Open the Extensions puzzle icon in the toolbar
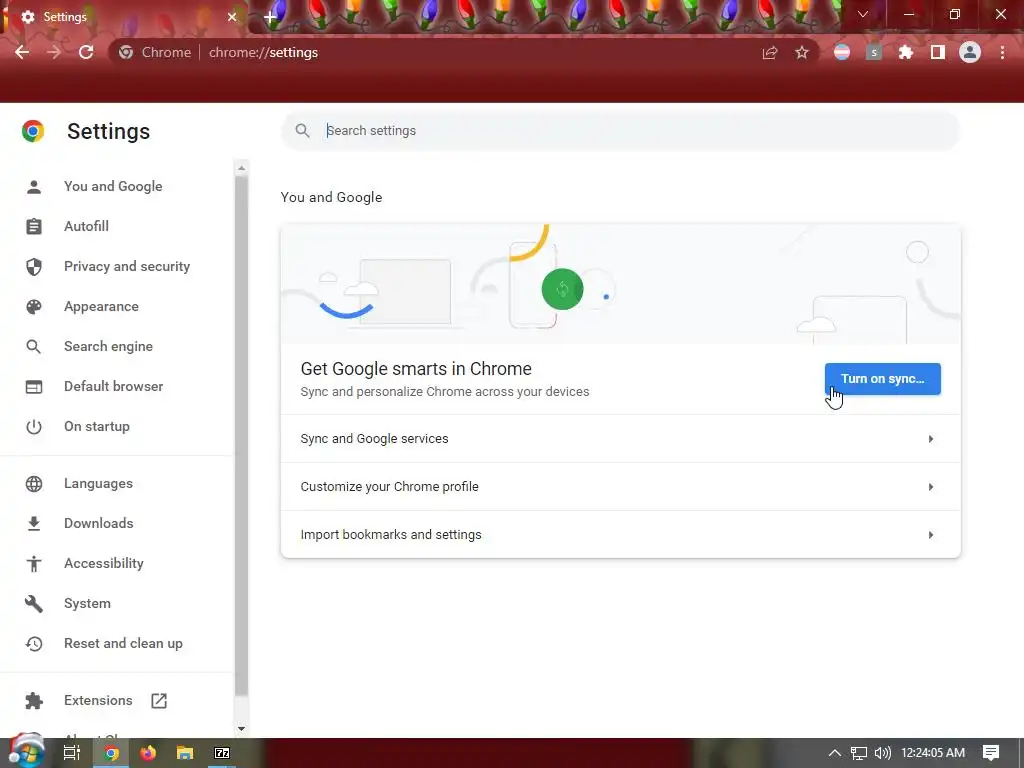Image resolution: width=1024 pixels, height=768 pixels. tap(906, 52)
